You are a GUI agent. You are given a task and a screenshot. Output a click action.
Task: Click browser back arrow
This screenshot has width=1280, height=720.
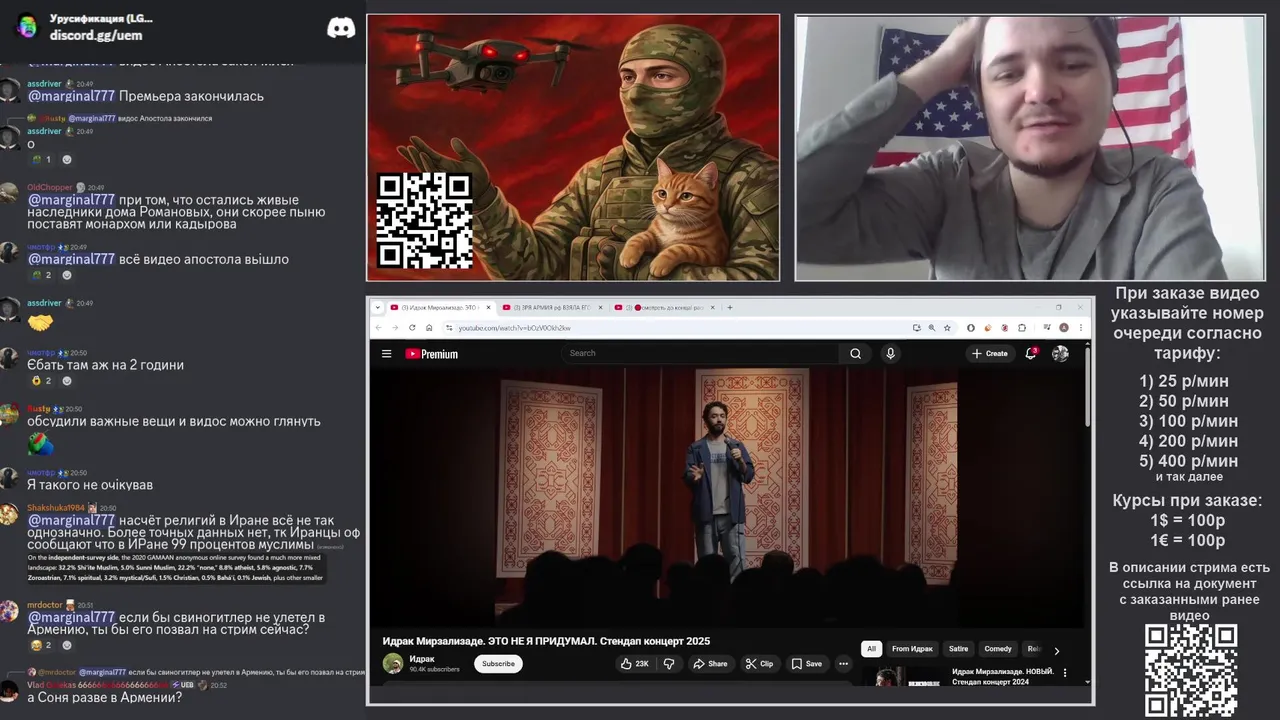tap(379, 327)
